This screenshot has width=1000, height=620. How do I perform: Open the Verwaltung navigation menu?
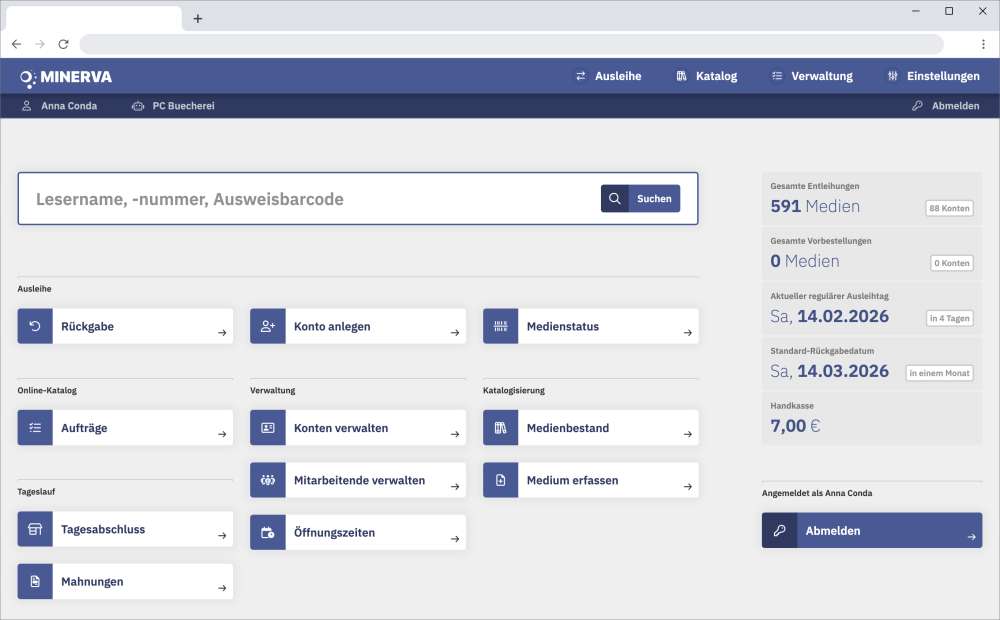coord(811,76)
